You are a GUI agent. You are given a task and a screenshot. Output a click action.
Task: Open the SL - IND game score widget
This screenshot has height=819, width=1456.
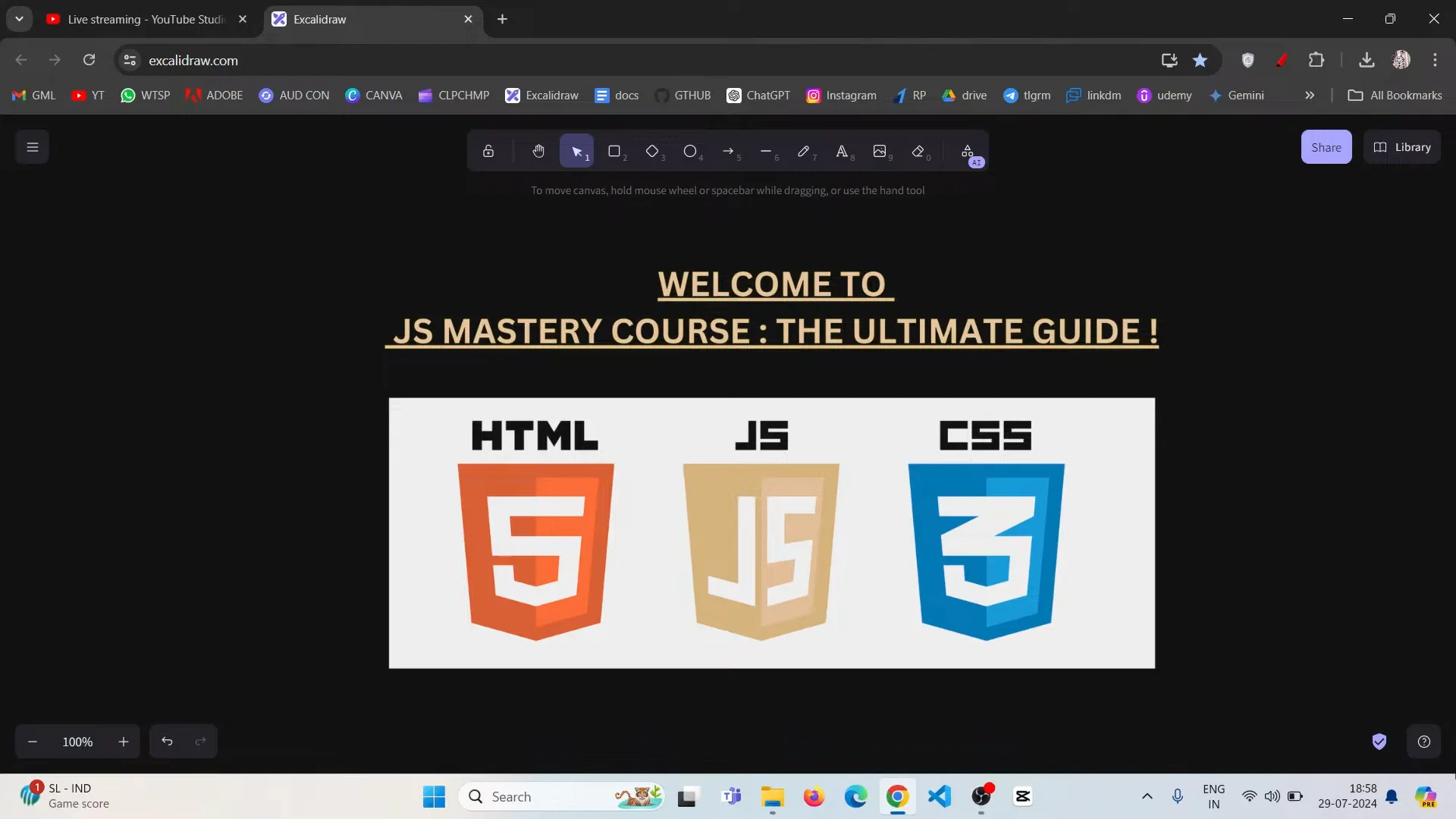pos(64,796)
